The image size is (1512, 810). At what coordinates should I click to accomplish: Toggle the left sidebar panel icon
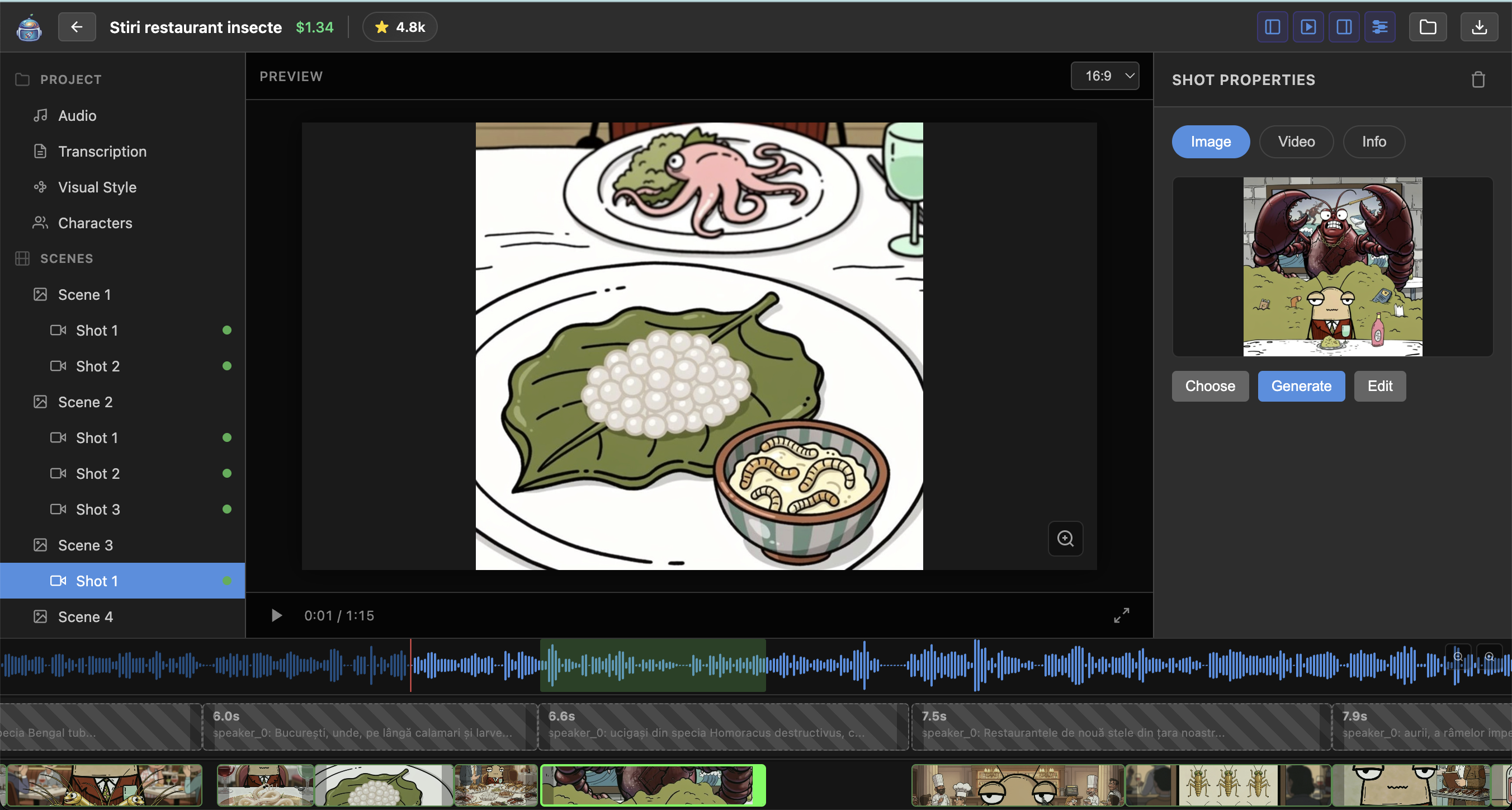[x=1272, y=27]
